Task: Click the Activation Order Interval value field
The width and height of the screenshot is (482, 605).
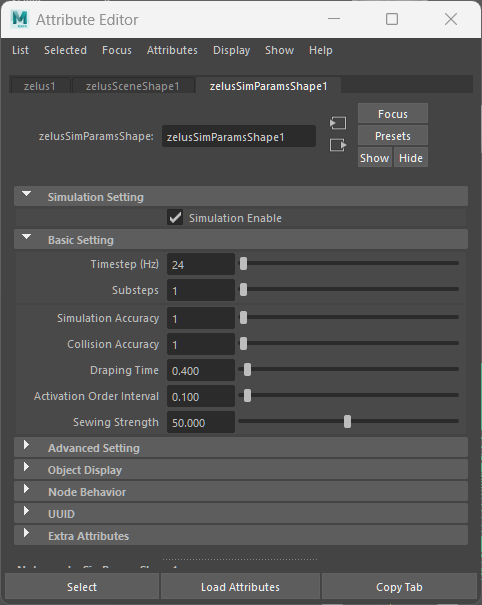Action: pos(201,396)
